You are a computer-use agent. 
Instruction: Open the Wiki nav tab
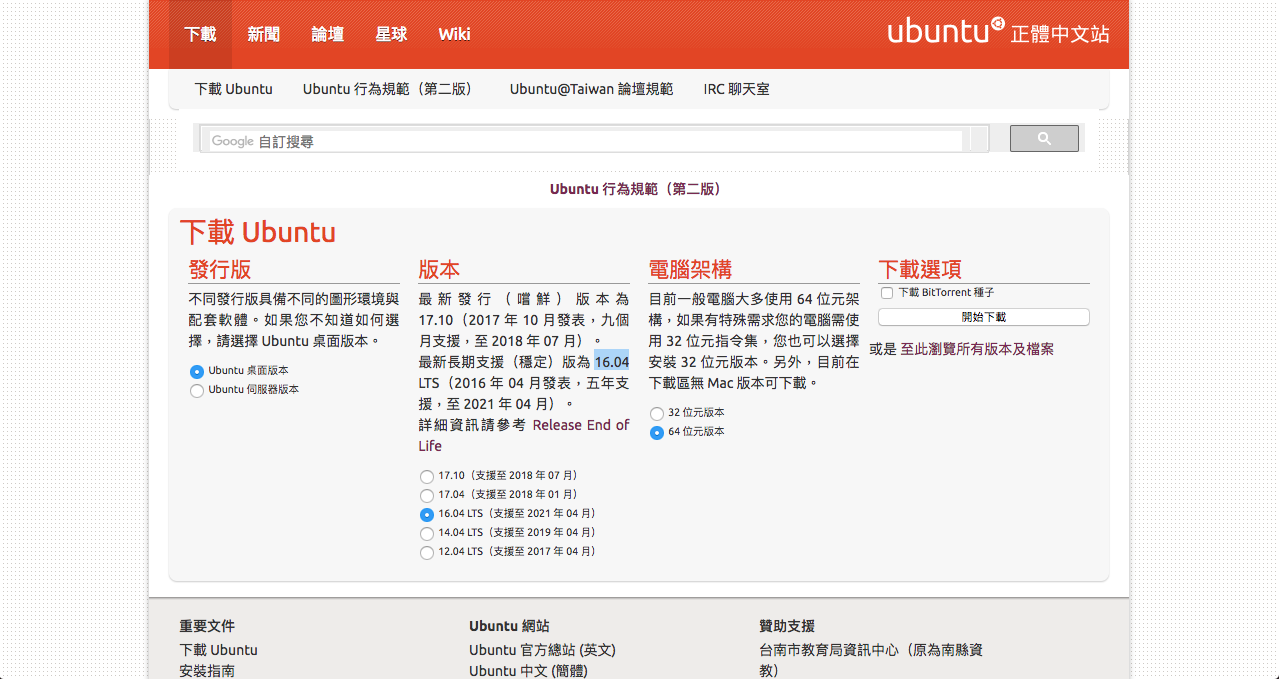(454, 34)
